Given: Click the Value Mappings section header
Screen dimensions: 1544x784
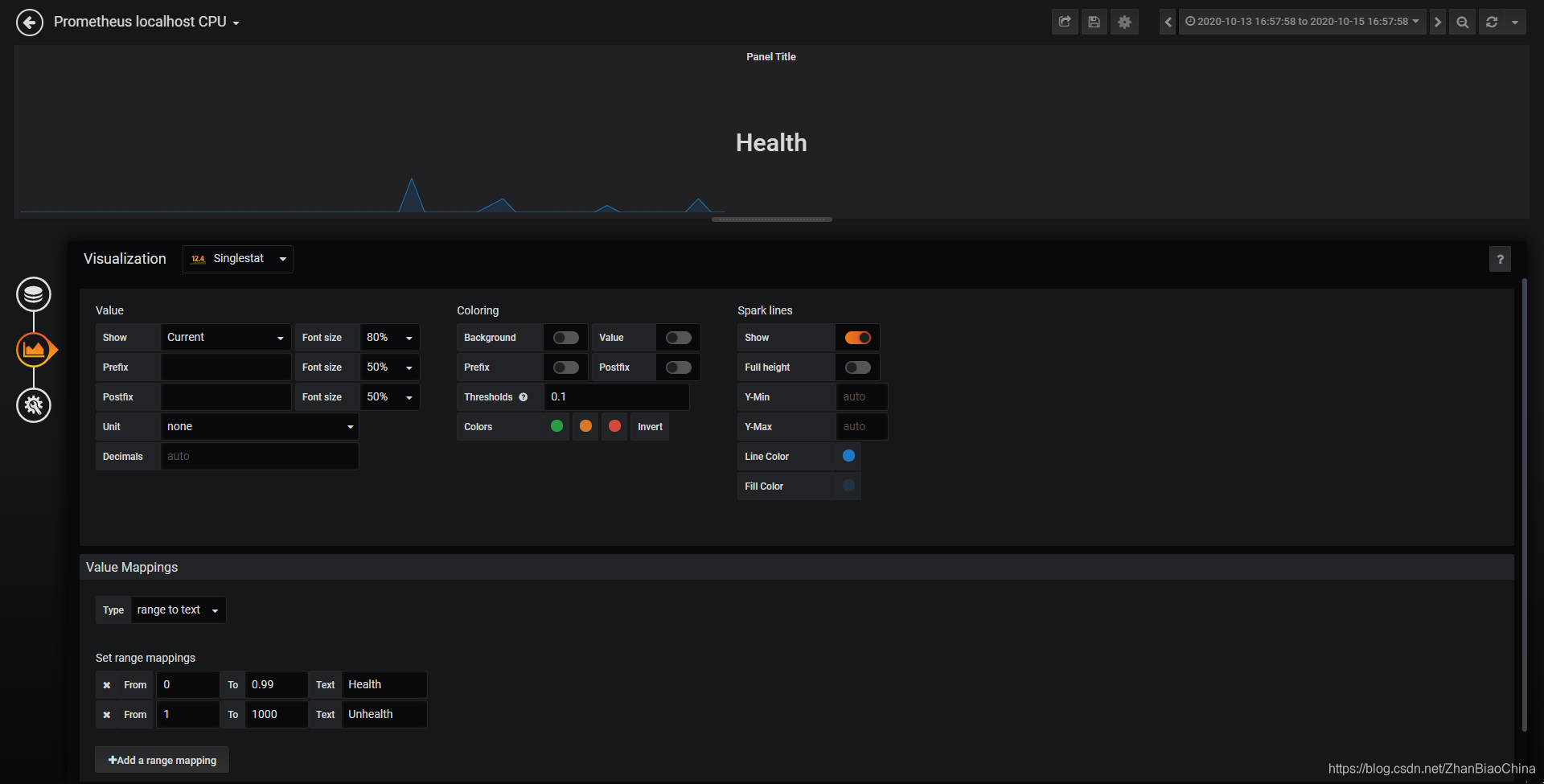Looking at the screenshot, I should click(797, 568).
